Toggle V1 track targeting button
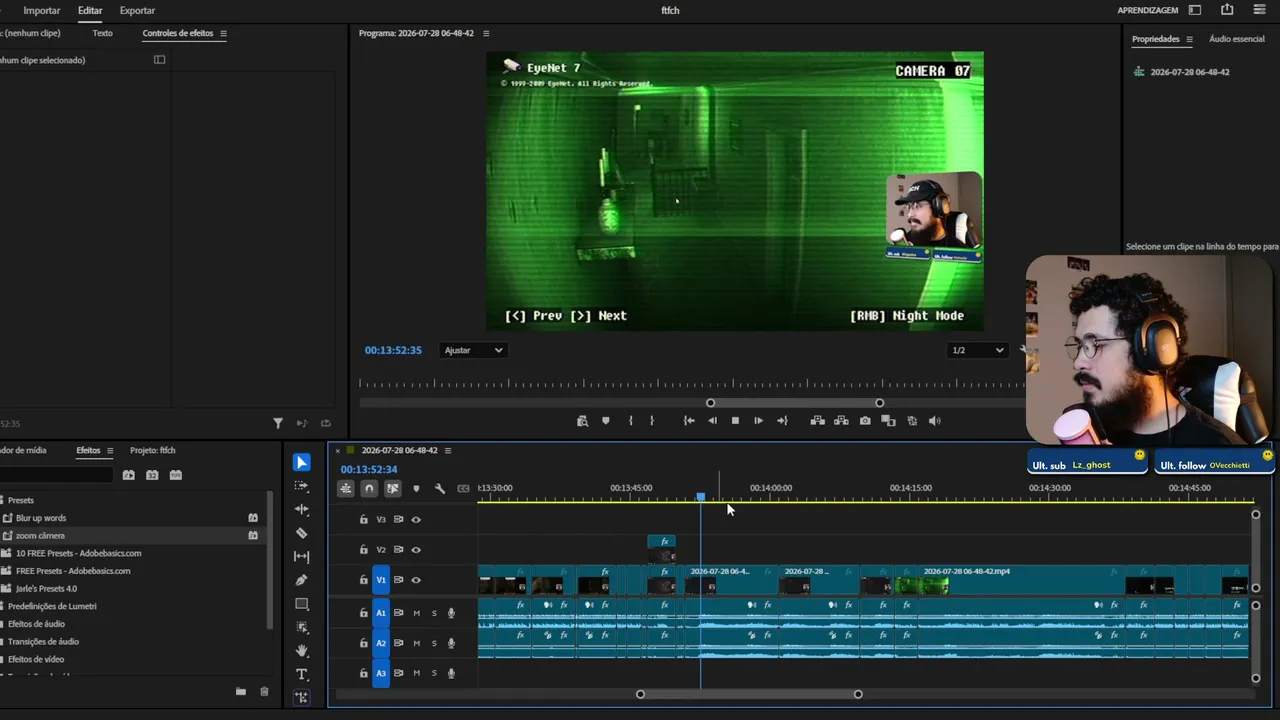This screenshot has height=720, width=1280. tap(381, 580)
